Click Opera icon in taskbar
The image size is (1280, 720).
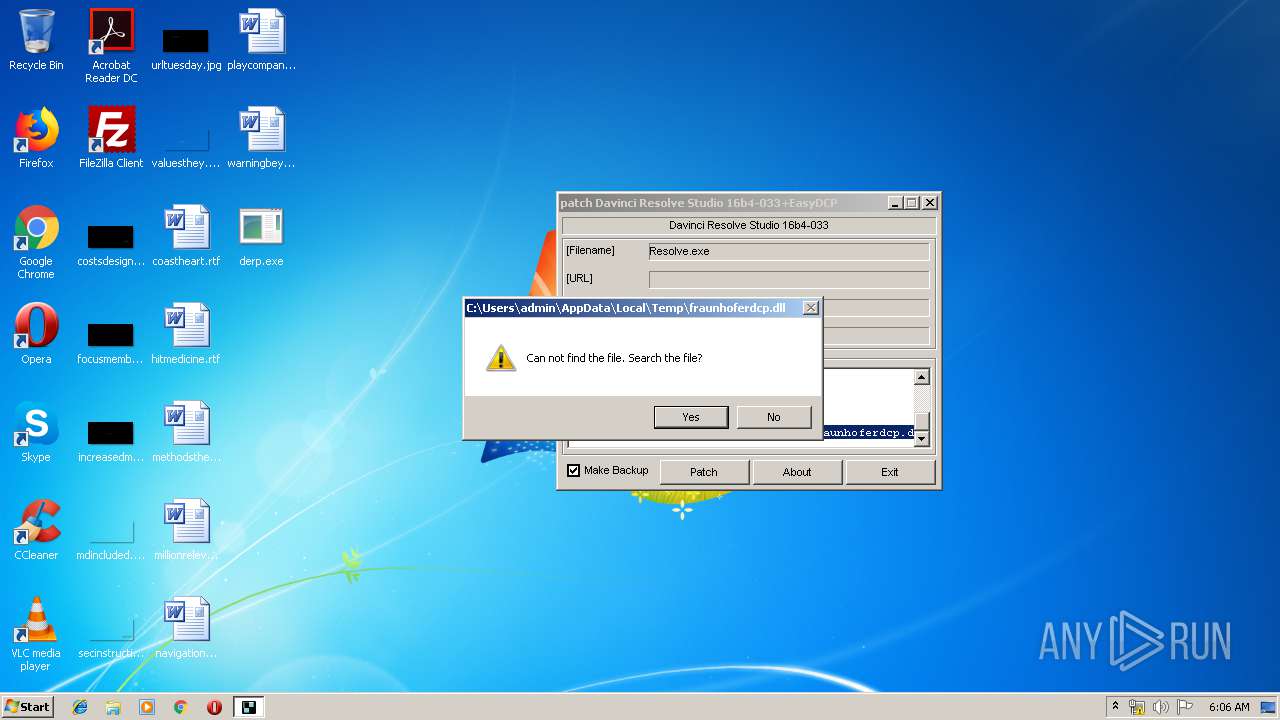(x=214, y=707)
